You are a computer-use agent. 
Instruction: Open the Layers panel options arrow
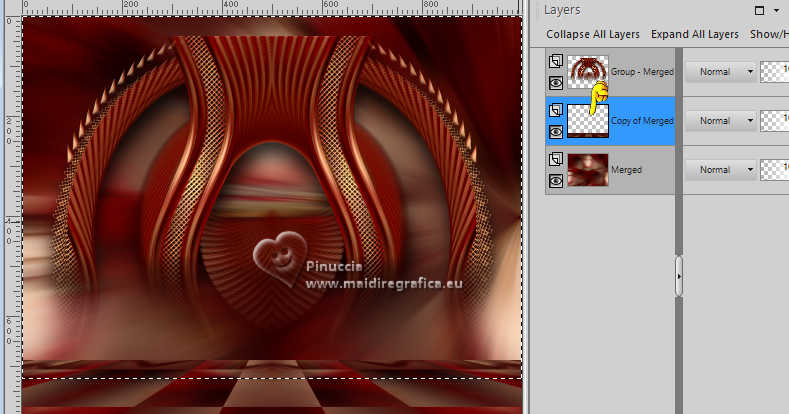tap(777, 11)
